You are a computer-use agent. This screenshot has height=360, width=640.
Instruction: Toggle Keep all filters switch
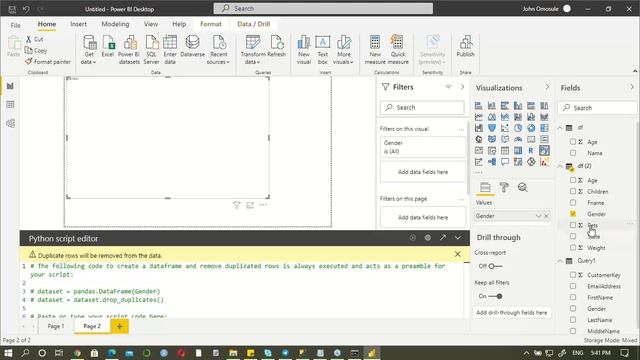pos(496,296)
